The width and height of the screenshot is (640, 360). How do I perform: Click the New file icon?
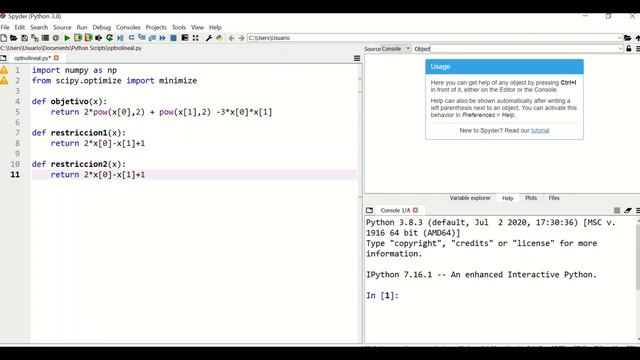[x=3, y=38]
